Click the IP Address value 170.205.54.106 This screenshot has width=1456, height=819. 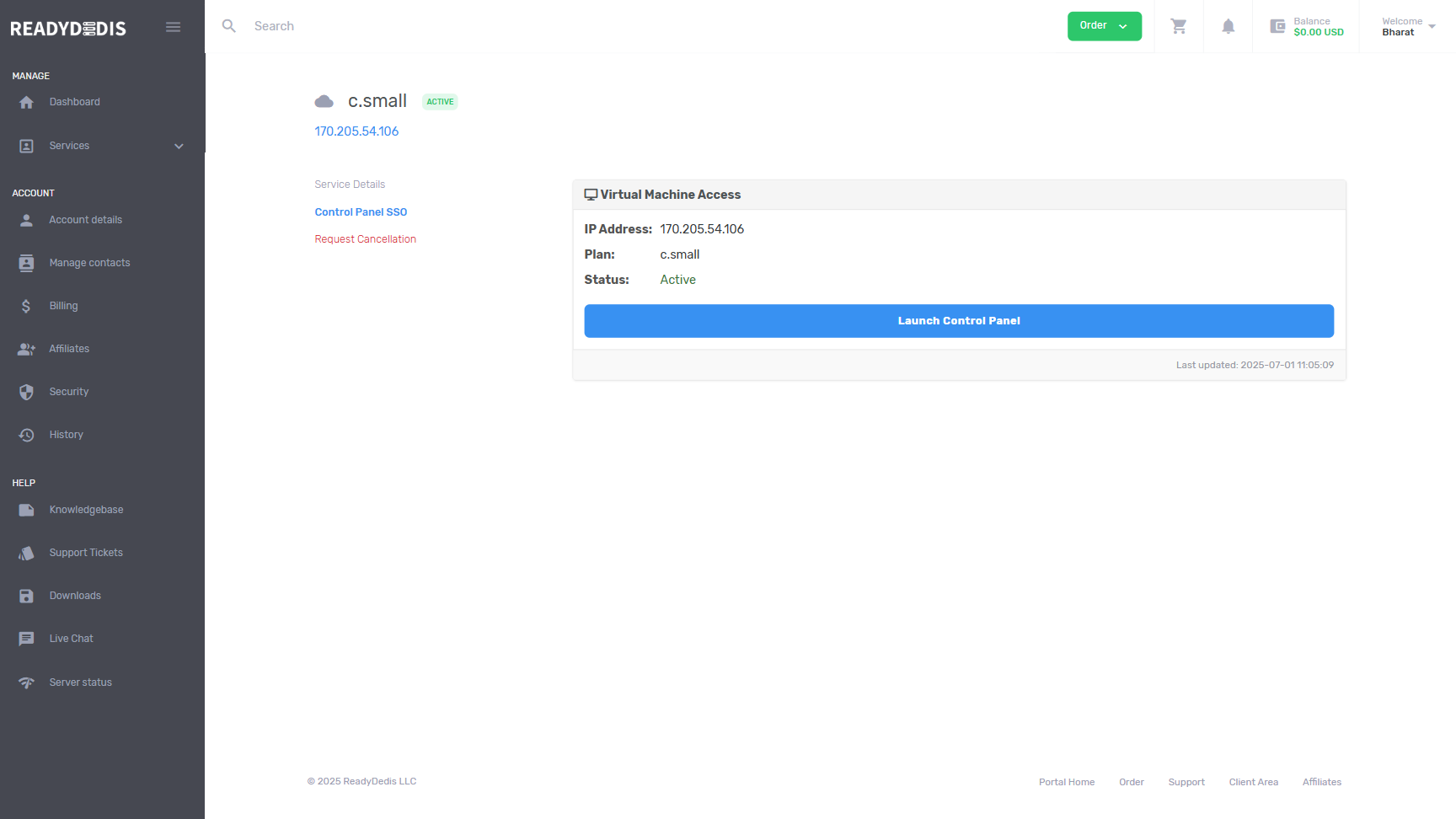702,229
